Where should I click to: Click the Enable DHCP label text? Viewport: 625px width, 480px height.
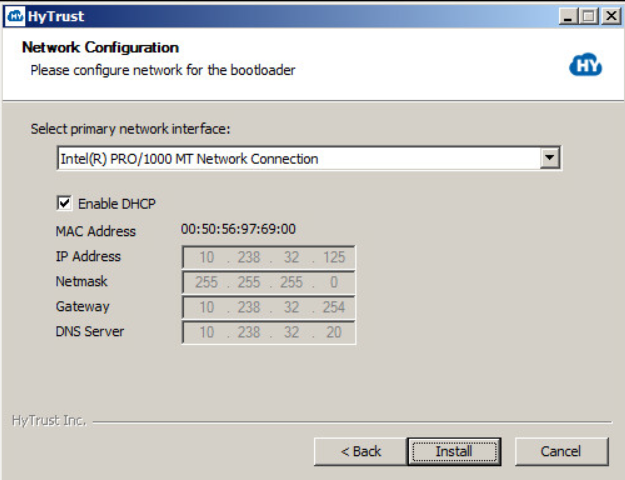click(x=117, y=204)
